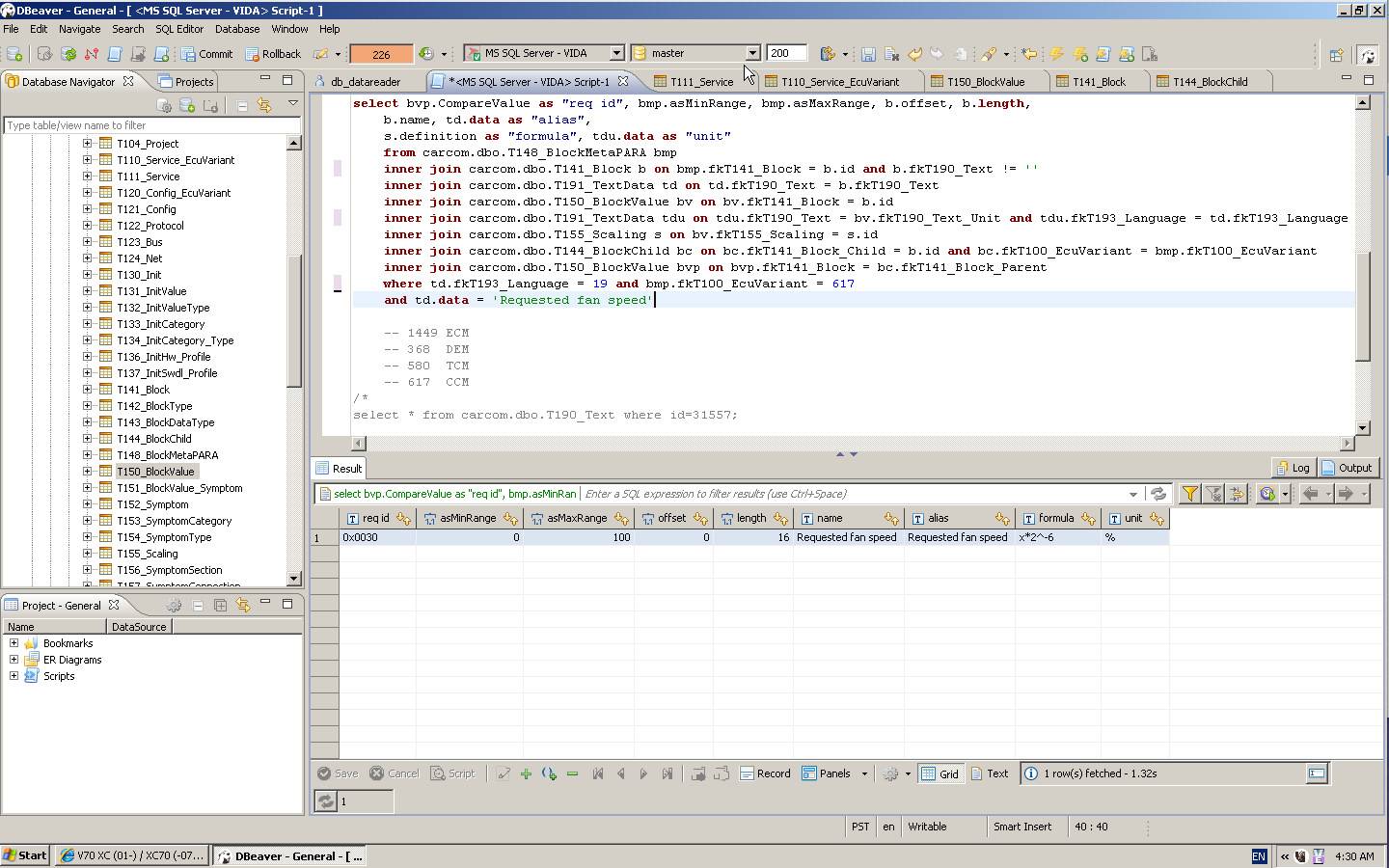Click the Disconnect icon in main toolbar

click(92, 54)
